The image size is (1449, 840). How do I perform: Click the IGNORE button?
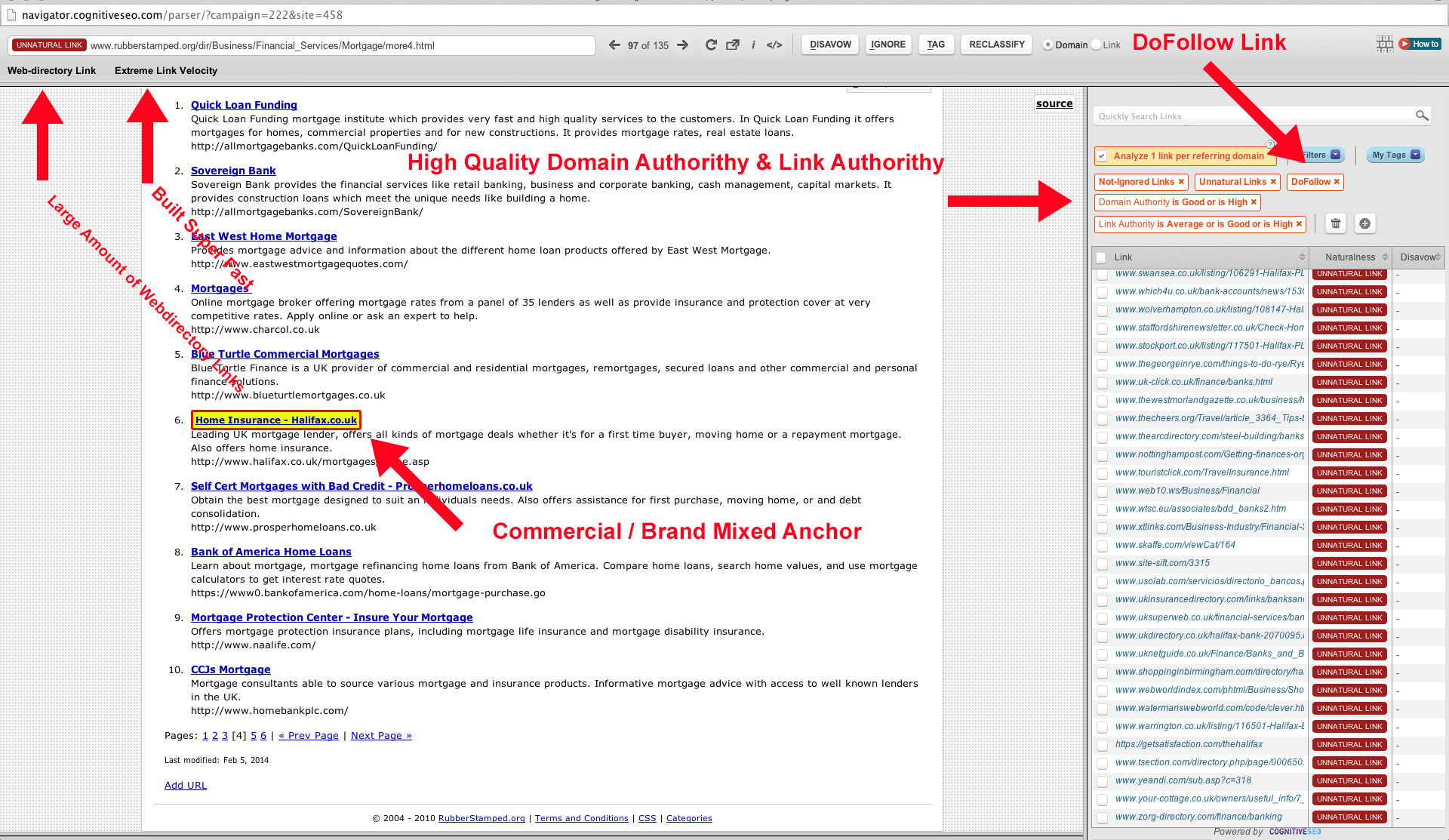coord(888,45)
